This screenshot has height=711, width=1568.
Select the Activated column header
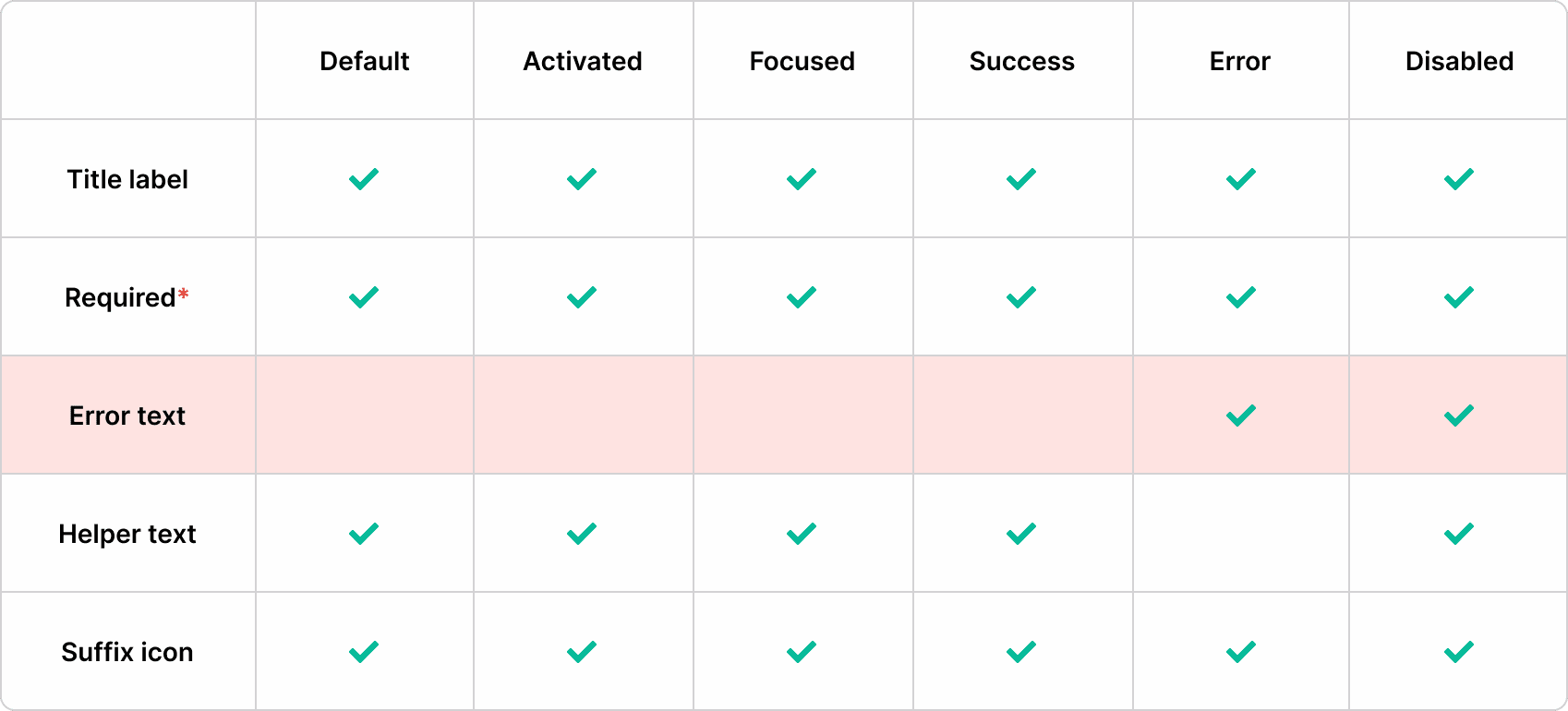583,61
